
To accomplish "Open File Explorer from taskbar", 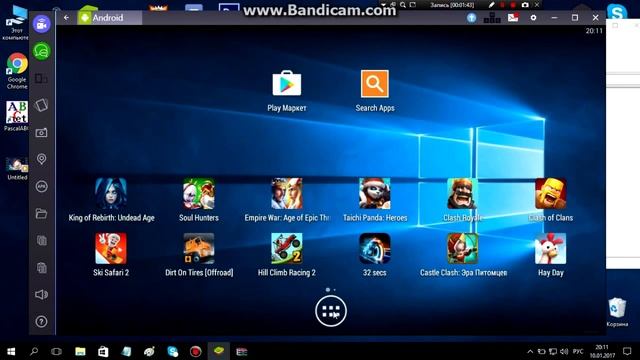I will pyautogui.click(x=80, y=351).
